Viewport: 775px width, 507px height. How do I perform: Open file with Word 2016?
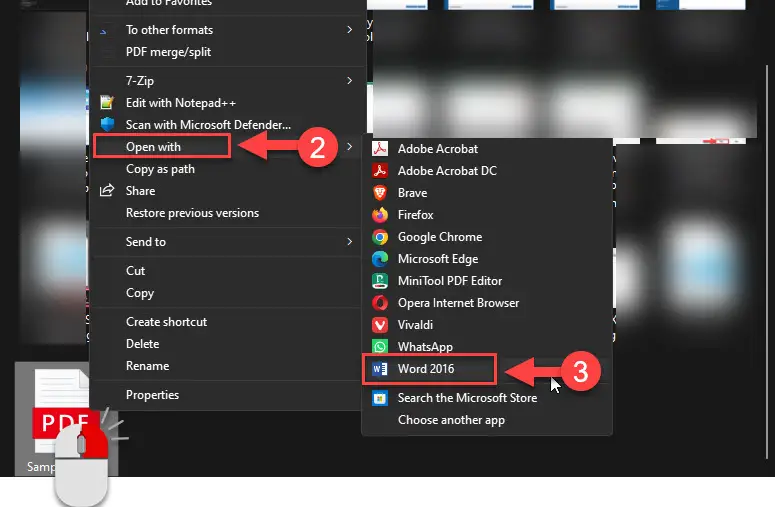click(487, 369)
